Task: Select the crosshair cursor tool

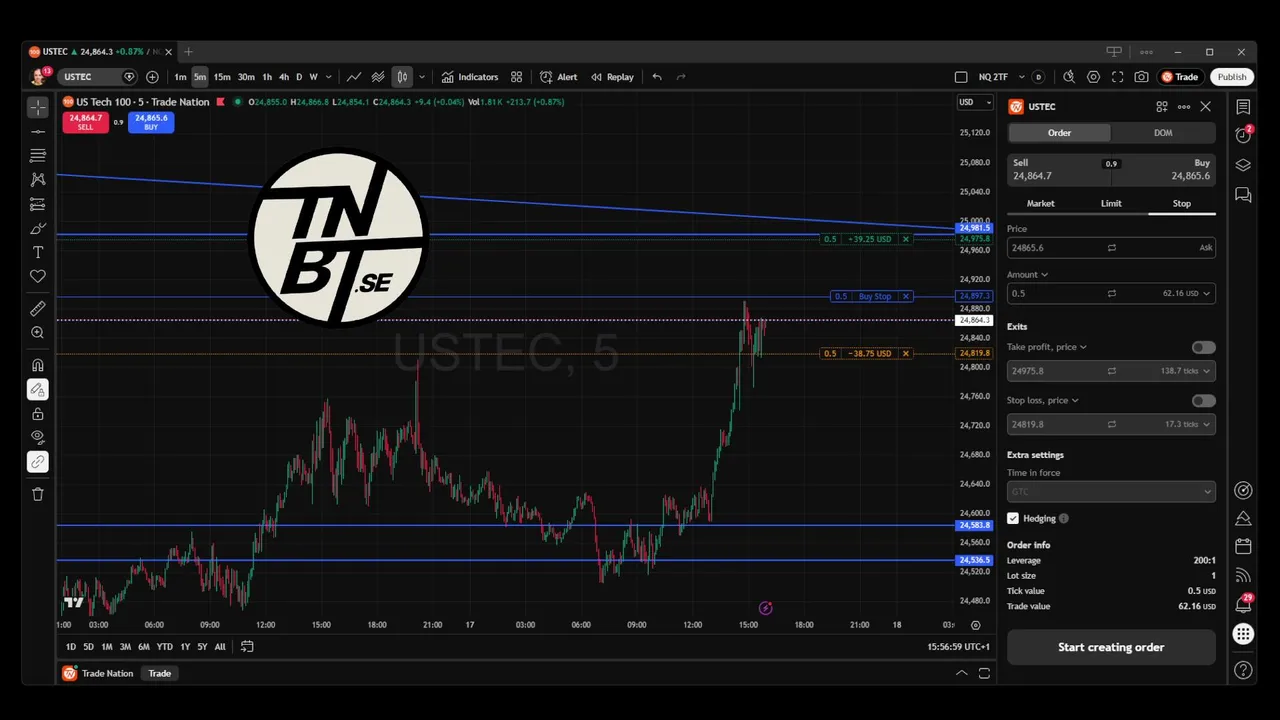Action: [38, 107]
